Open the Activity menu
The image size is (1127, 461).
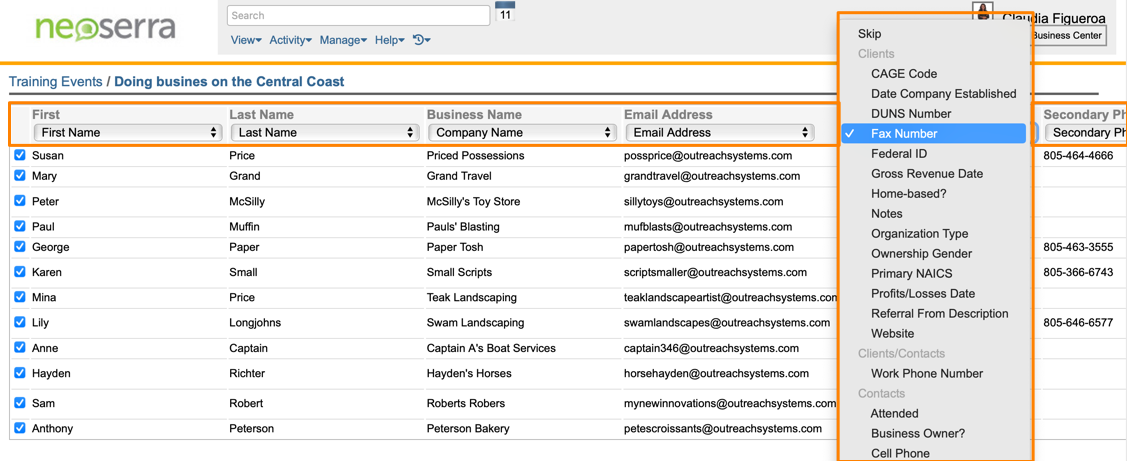pos(290,40)
